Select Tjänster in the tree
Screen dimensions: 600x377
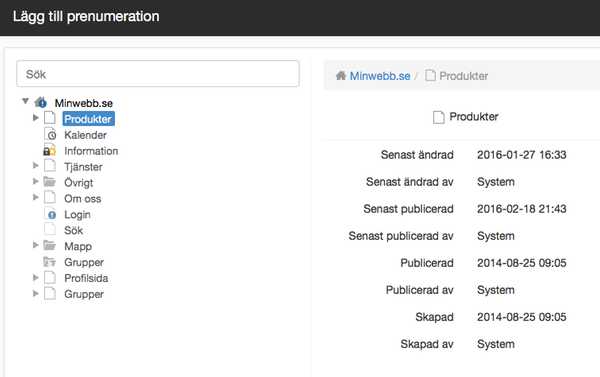(x=83, y=167)
